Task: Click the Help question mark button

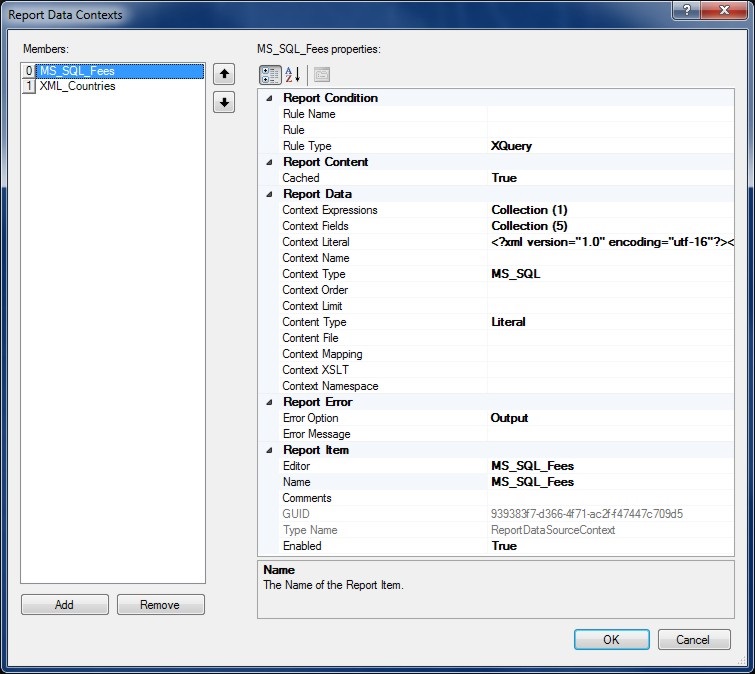Action: click(x=685, y=10)
